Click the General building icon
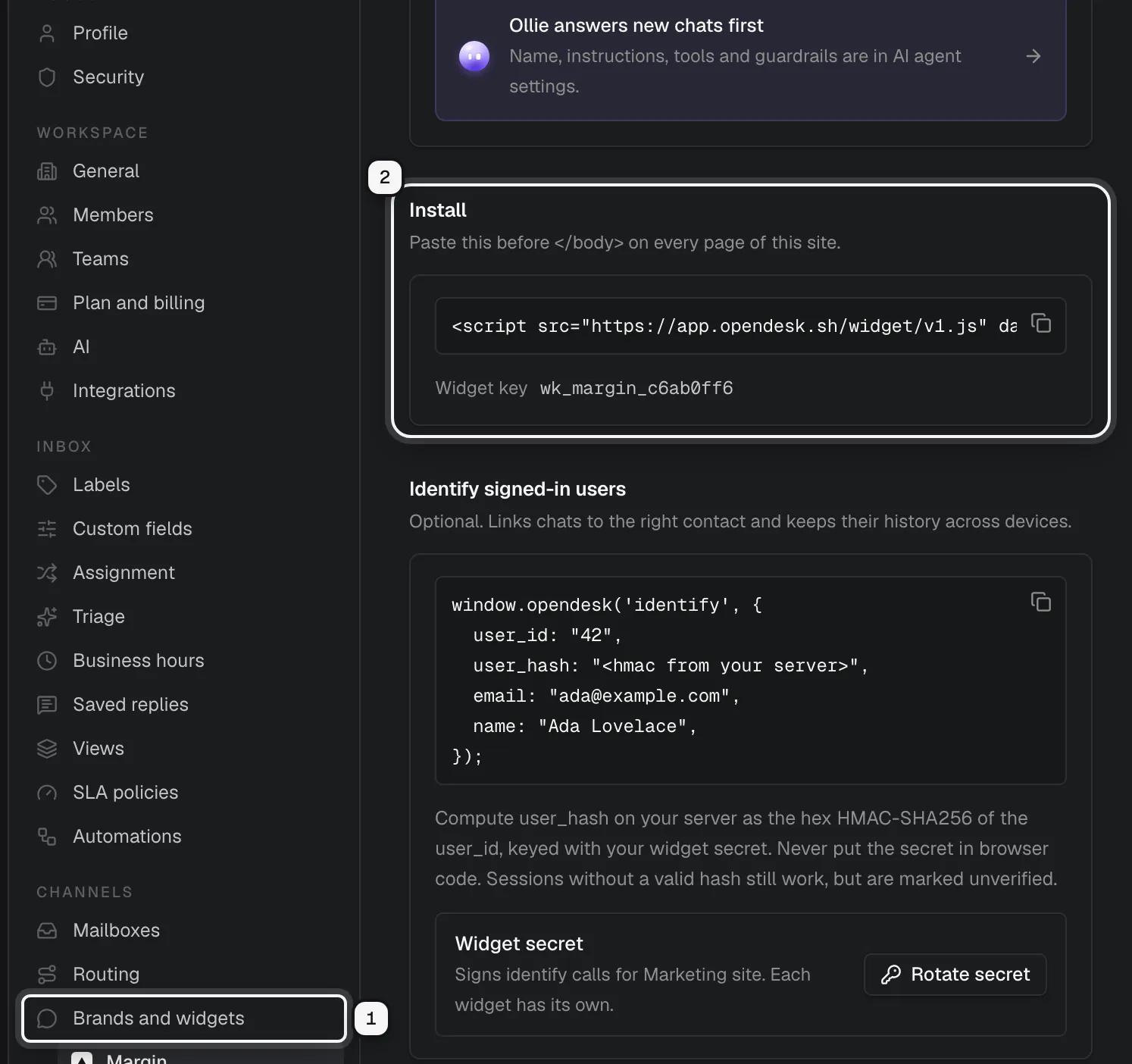Image resolution: width=1132 pixels, height=1064 pixels. pos(47,171)
